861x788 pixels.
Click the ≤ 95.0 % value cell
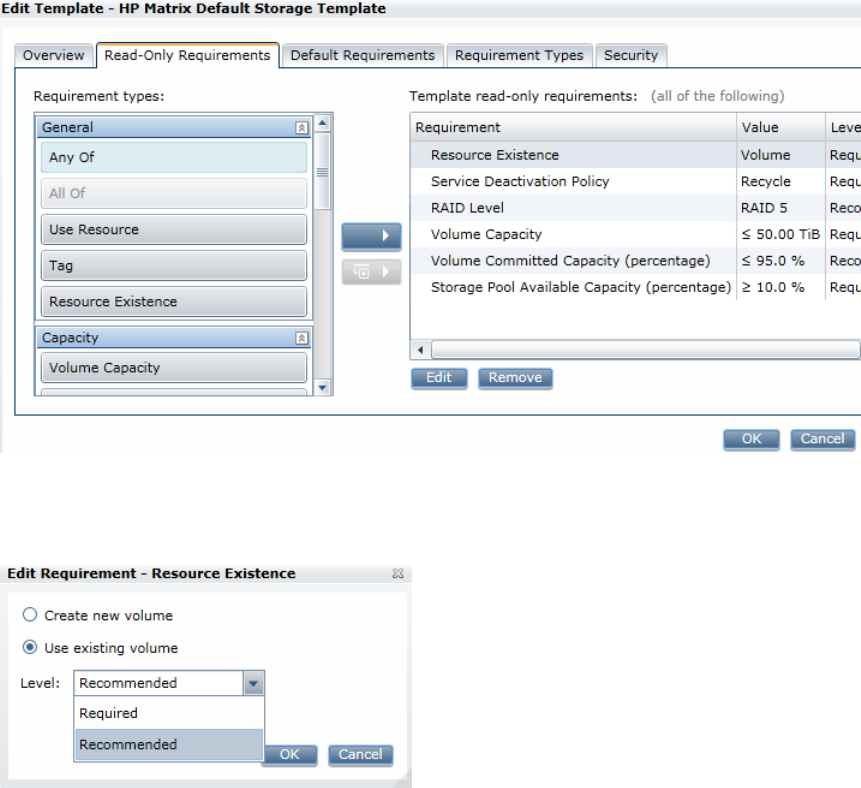[x=780, y=261]
